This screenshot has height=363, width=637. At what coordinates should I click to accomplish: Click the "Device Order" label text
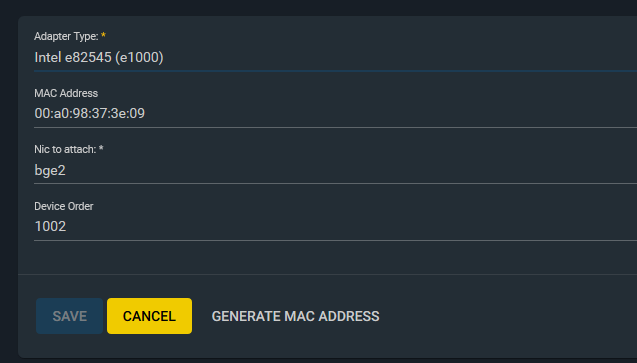click(64, 206)
